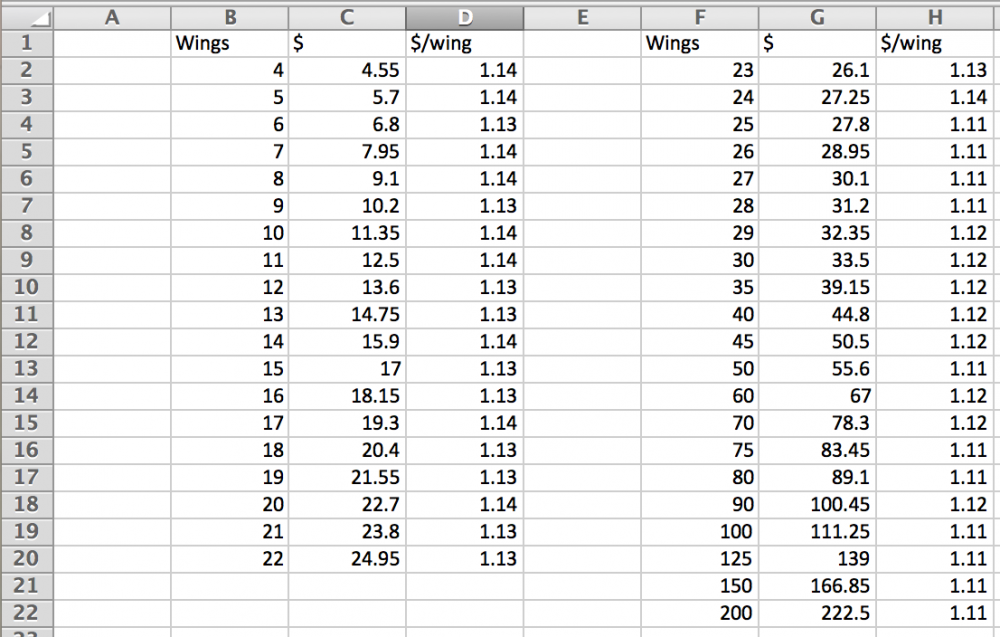This screenshot has height=637, width=1000.
Task: Click cell with value 27.25
Action: point(817,98)
